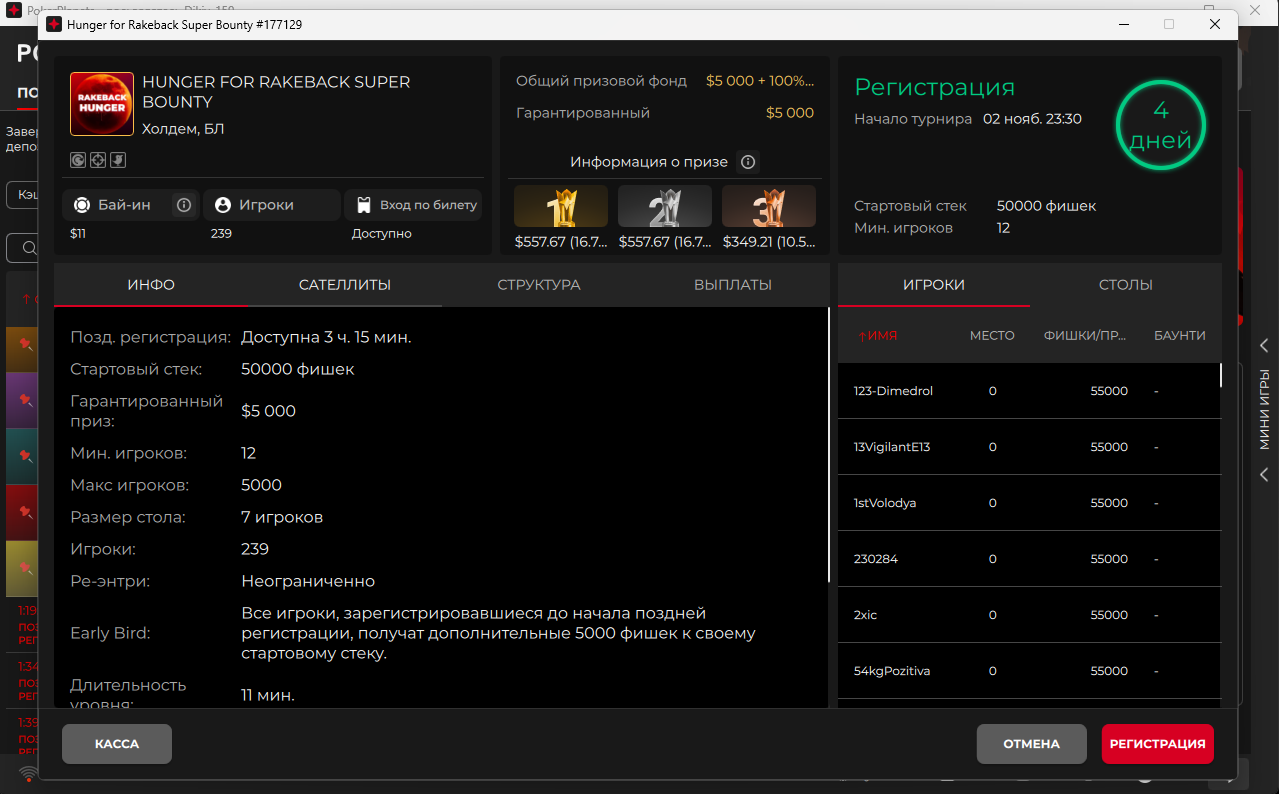The width and height of the screenshot is (1279, 794).
Task: Sort players by Место column
Action: (992, 336)
